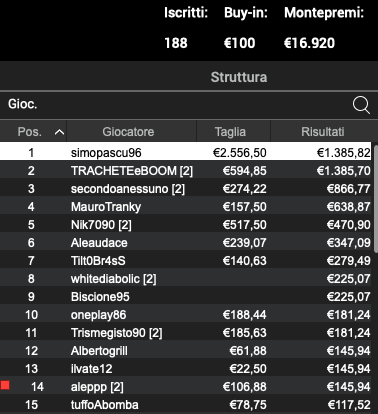Select player Nik7090 [2]

pos(185,225)
